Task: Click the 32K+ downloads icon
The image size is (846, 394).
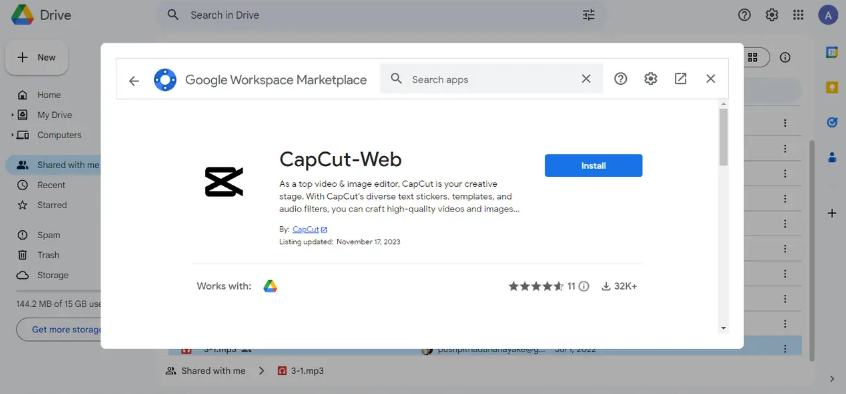Action: pos(606,286)
